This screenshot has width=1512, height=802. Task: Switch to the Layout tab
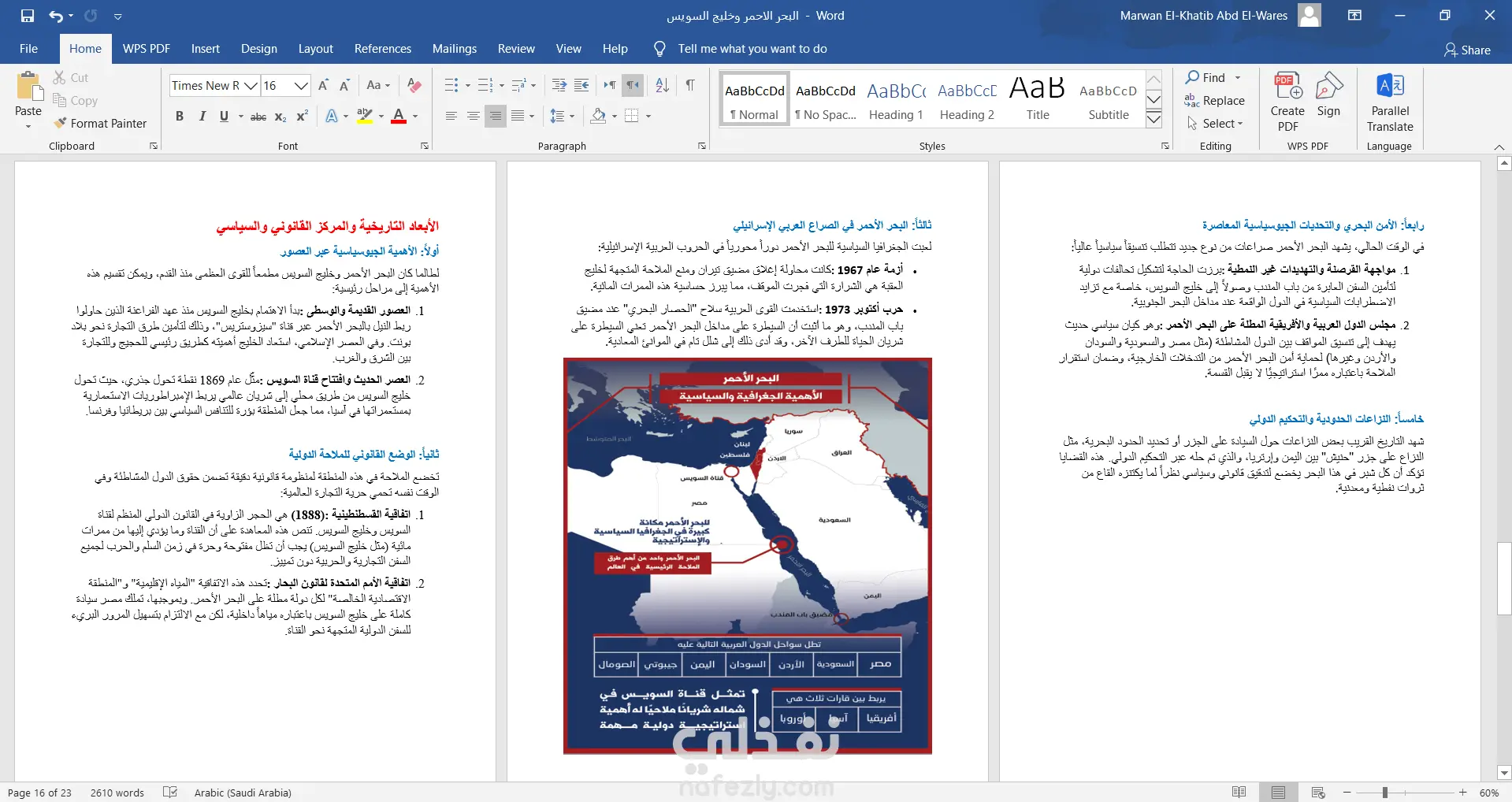[x=315, y=49]
